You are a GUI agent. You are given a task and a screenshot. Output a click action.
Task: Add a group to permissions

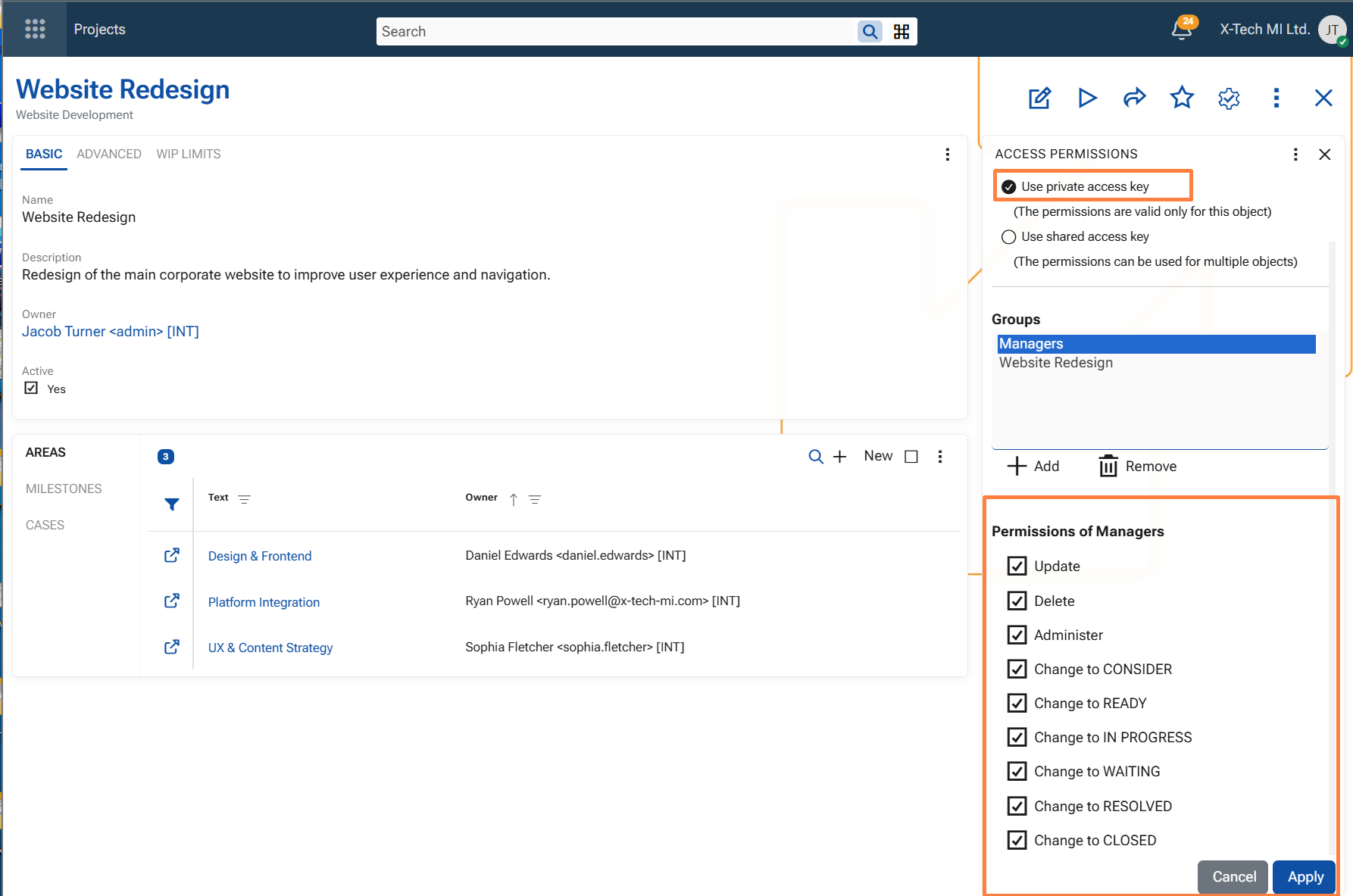(x=1033, y=466)
